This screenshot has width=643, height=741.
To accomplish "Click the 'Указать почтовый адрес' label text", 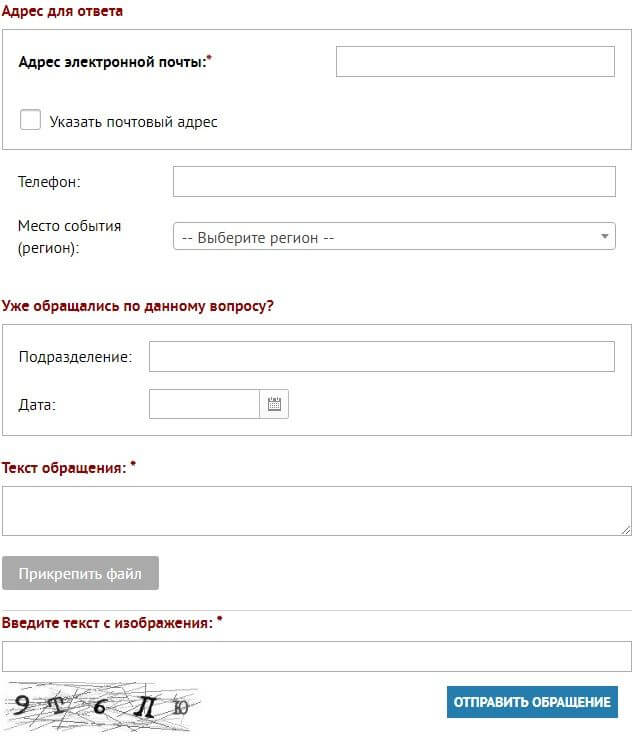I will pos(133,122).
